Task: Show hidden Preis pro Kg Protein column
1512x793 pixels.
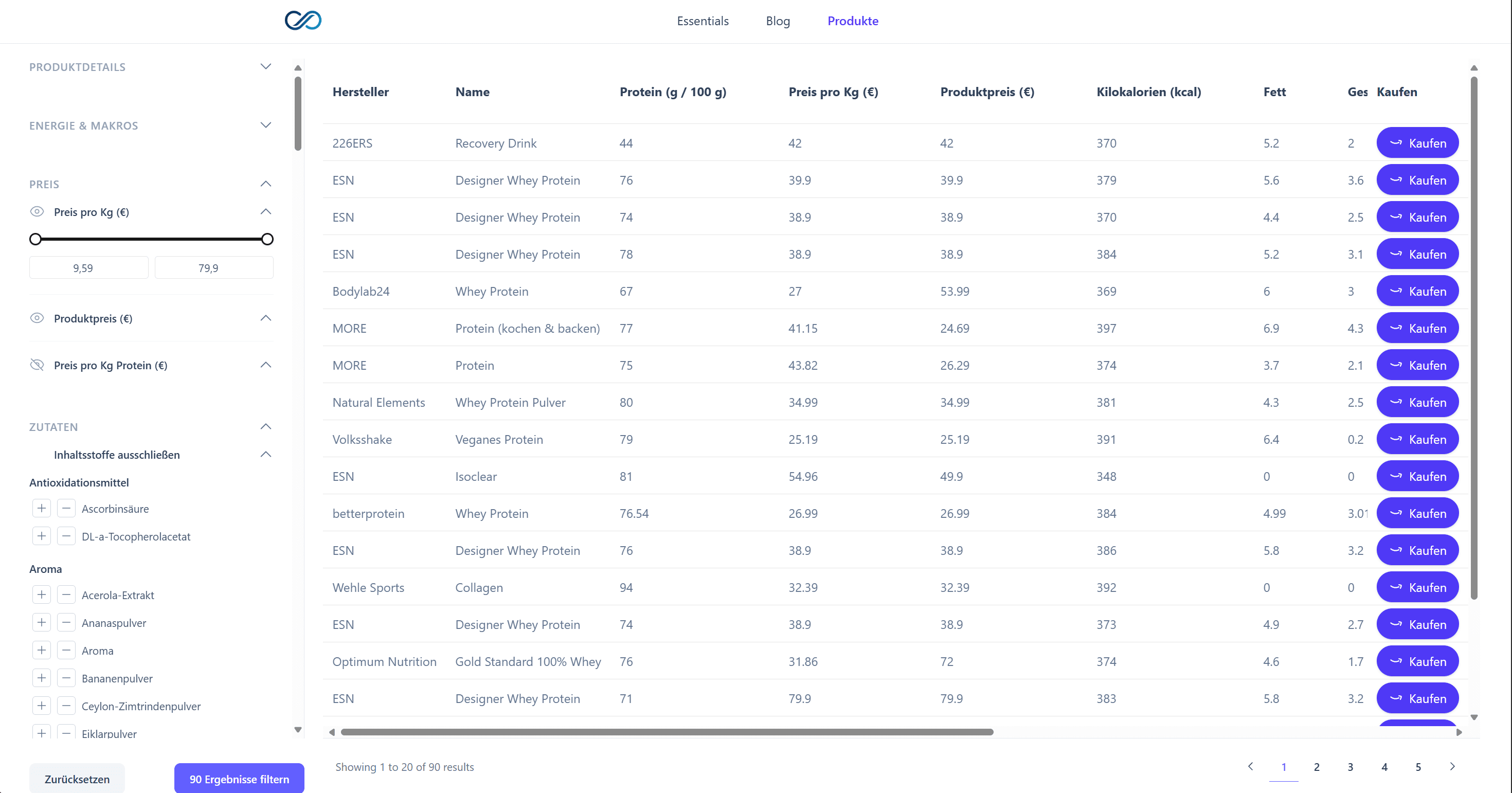Action: click(x=37, y=365)
